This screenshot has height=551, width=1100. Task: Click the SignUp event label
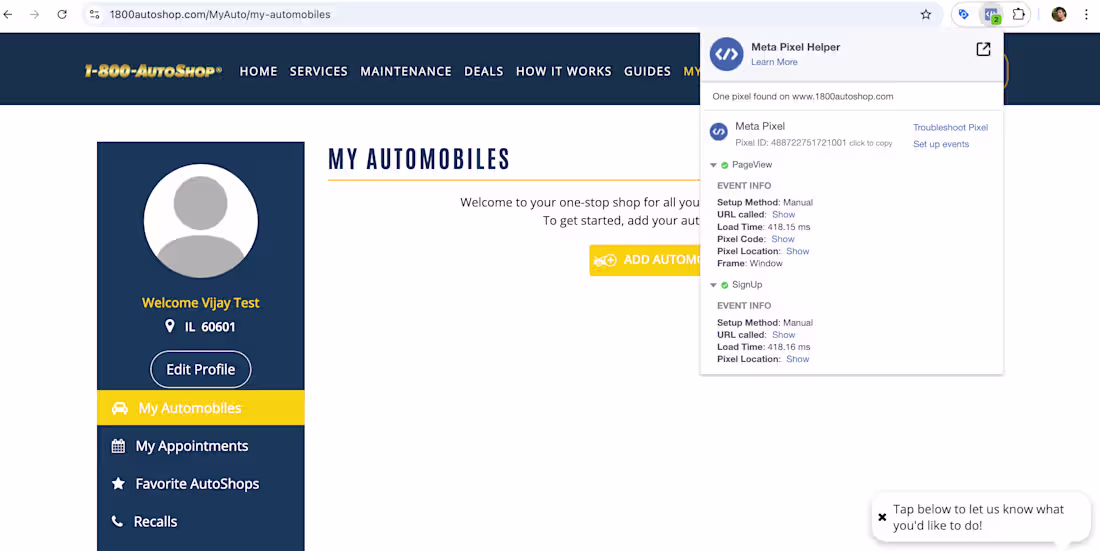[x=747, y=285]
